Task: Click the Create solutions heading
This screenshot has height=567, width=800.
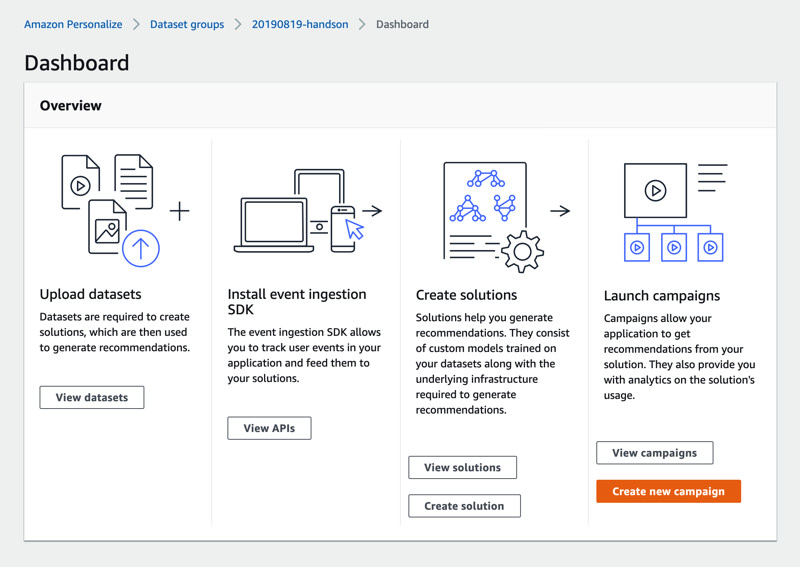Action: point(466,295)
